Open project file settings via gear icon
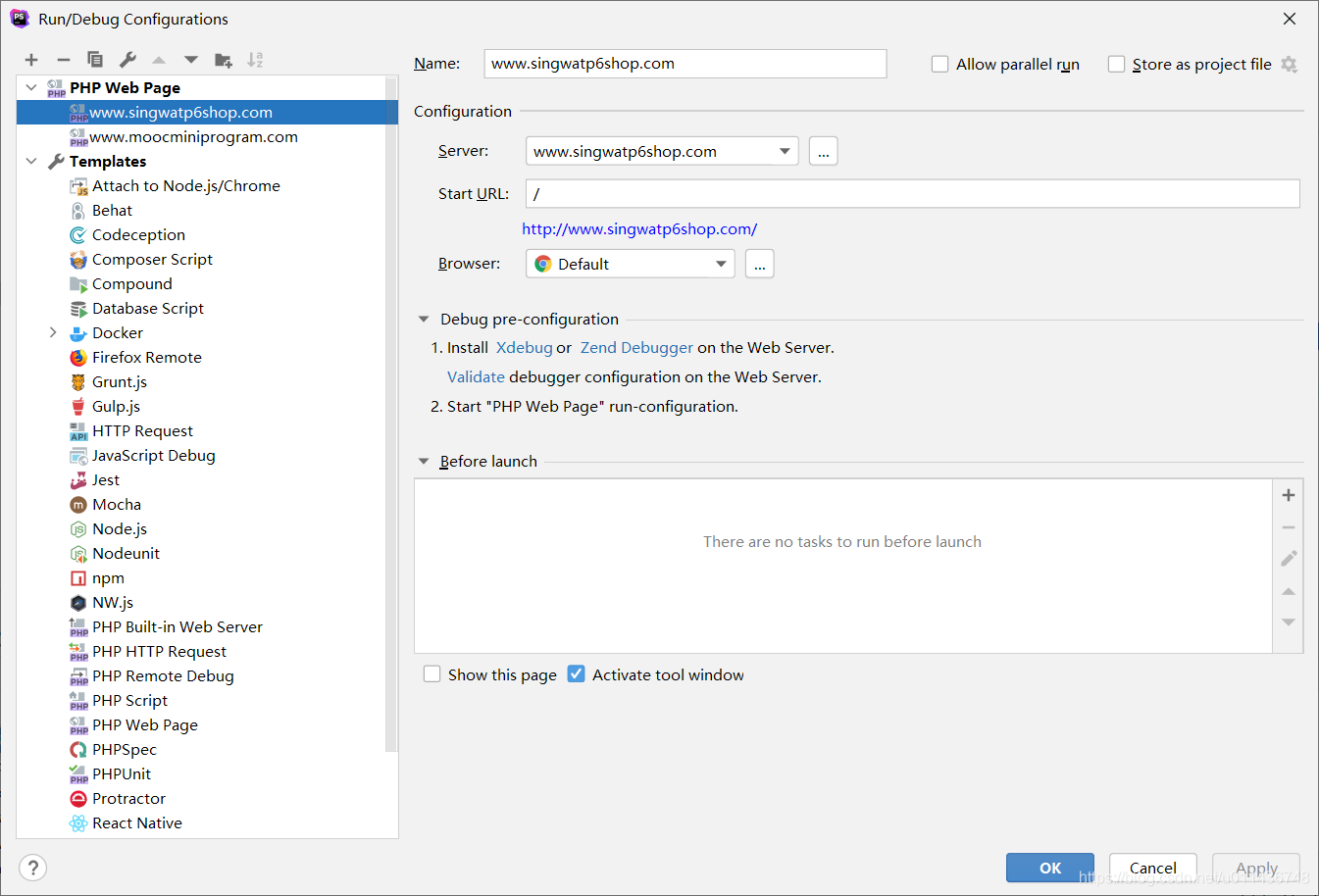 (1289, 64)
